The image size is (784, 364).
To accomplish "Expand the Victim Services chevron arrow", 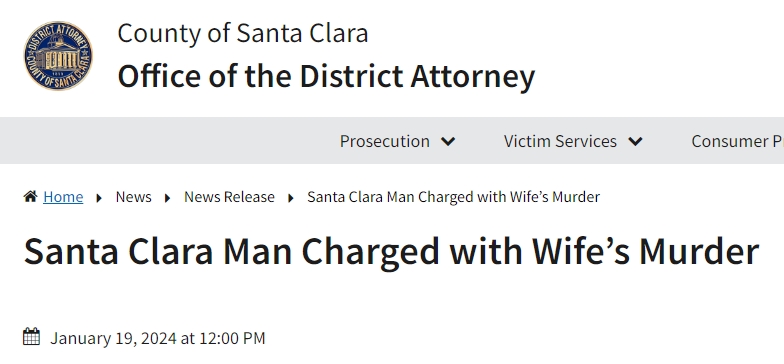I will click(635, 142).
